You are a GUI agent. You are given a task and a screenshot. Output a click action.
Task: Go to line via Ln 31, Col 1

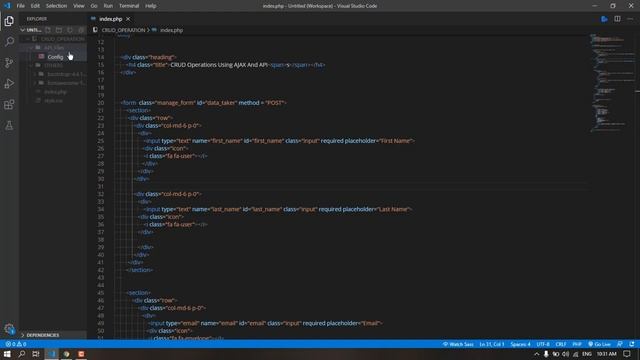(x=492, y=344)
